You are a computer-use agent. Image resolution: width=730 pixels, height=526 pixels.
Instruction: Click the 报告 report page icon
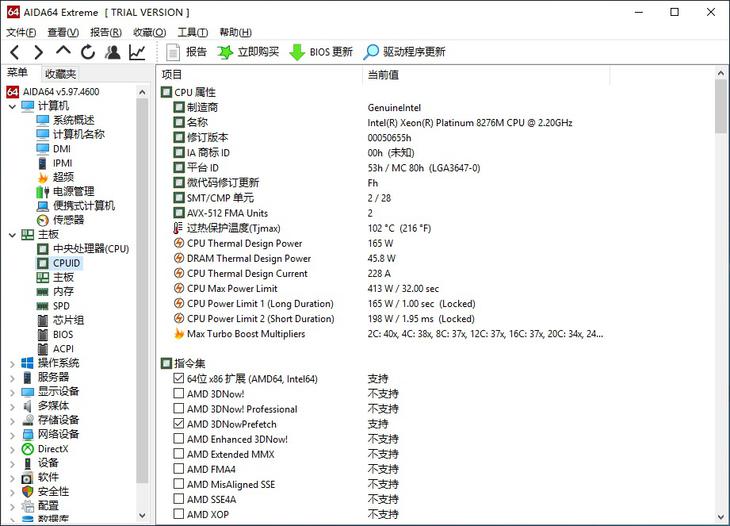[173, 52]
